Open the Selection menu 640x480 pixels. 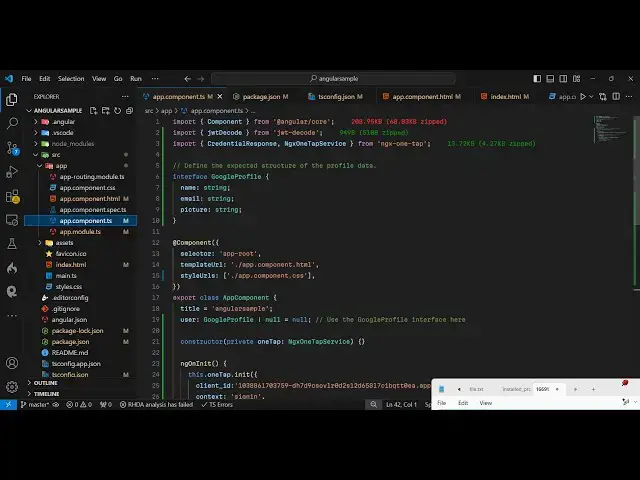pos(71,79)
